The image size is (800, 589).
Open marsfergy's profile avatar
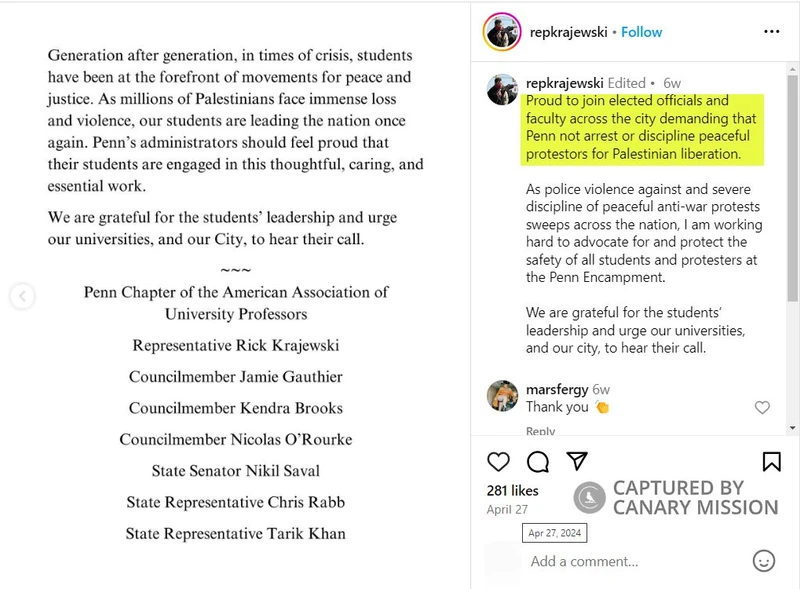[502, 396]
